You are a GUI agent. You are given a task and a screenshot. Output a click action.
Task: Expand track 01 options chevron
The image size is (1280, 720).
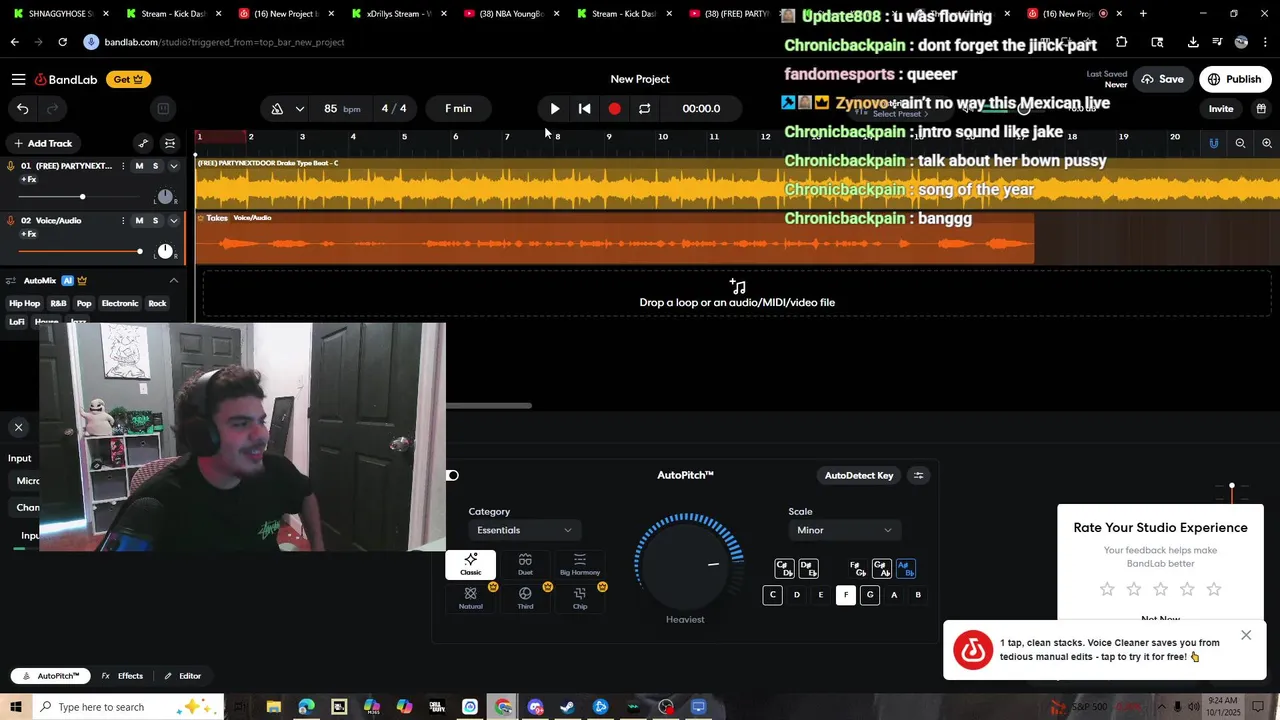click(x=173, y=166)
